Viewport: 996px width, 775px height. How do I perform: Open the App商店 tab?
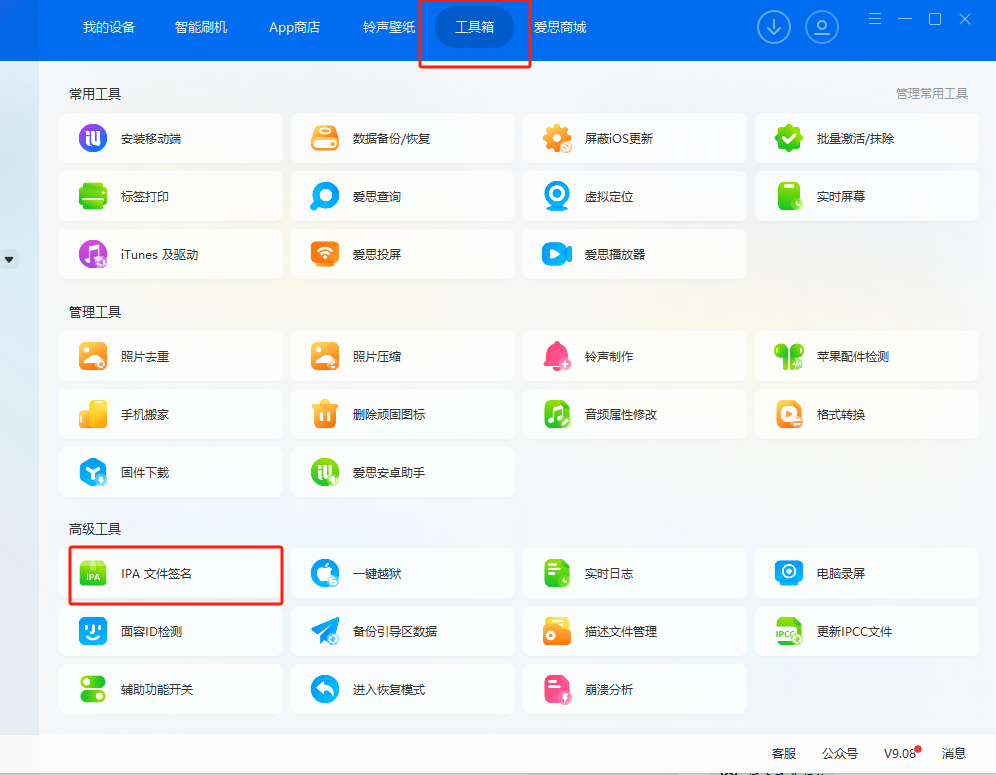pyautogui.click(x=294, y=27)
